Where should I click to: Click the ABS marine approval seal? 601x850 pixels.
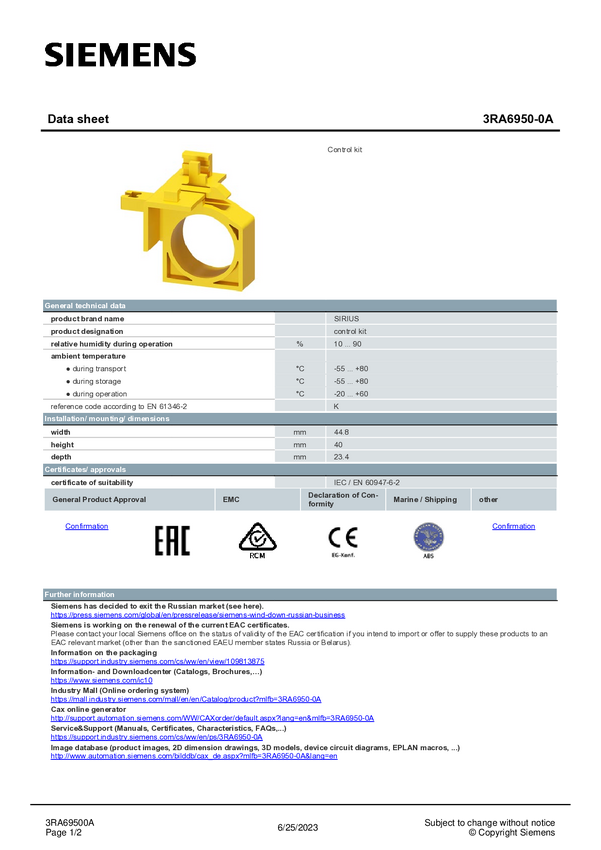(x=428, y=540)
